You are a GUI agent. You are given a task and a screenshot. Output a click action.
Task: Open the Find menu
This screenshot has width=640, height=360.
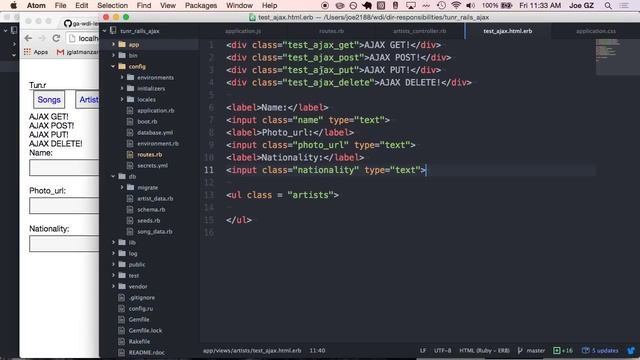click(144, 5)
